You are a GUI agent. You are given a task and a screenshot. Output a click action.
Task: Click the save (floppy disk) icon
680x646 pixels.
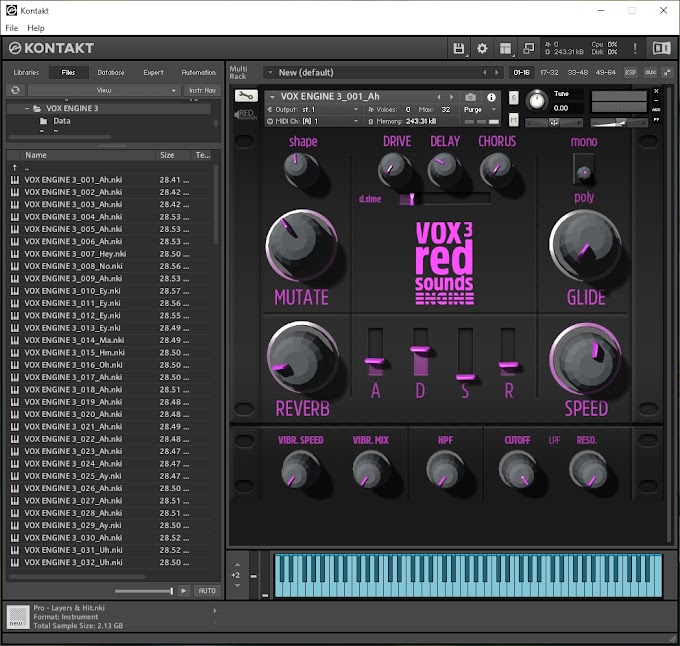point(458,49)
